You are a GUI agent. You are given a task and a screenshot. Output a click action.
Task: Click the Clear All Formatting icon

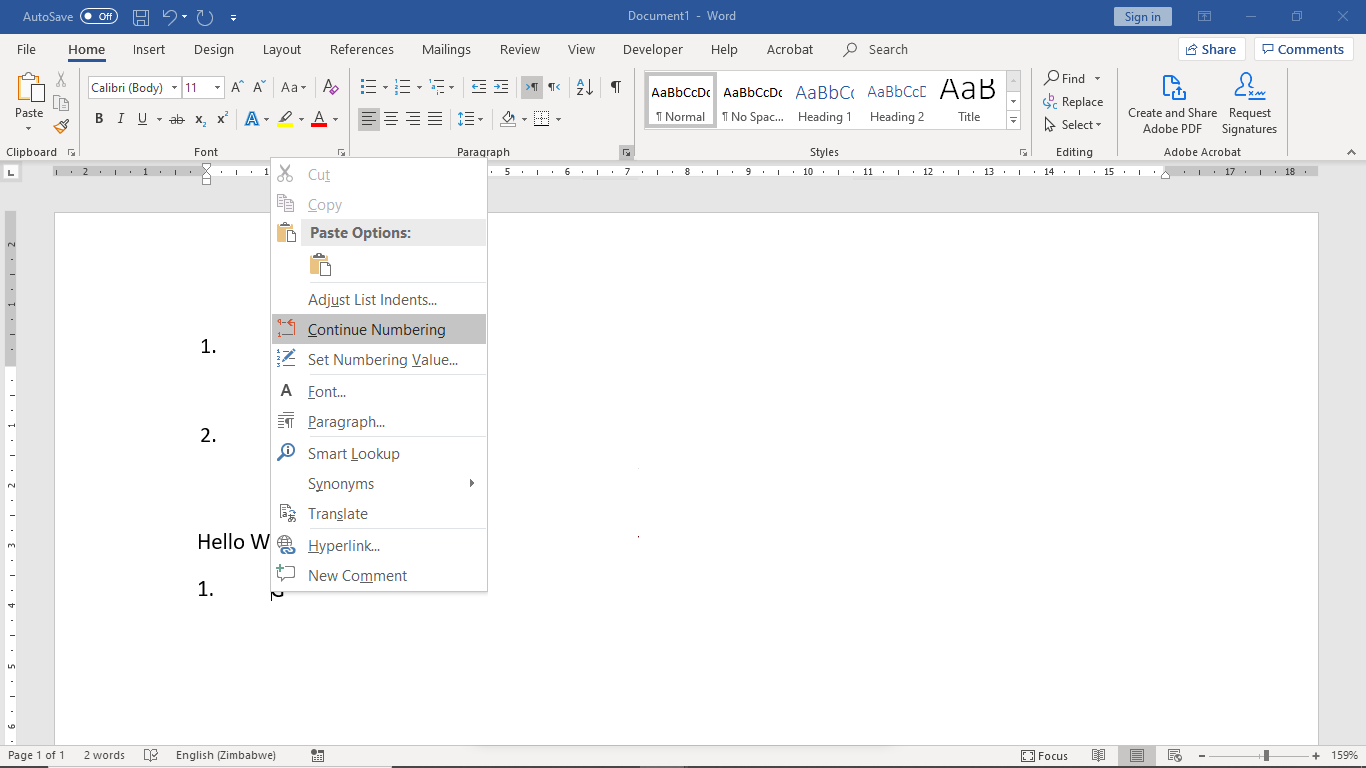(333, 88)
